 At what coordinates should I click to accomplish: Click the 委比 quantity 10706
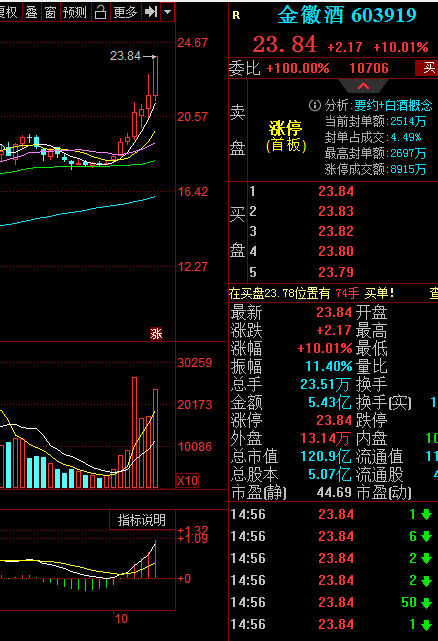tap(369, 68)
